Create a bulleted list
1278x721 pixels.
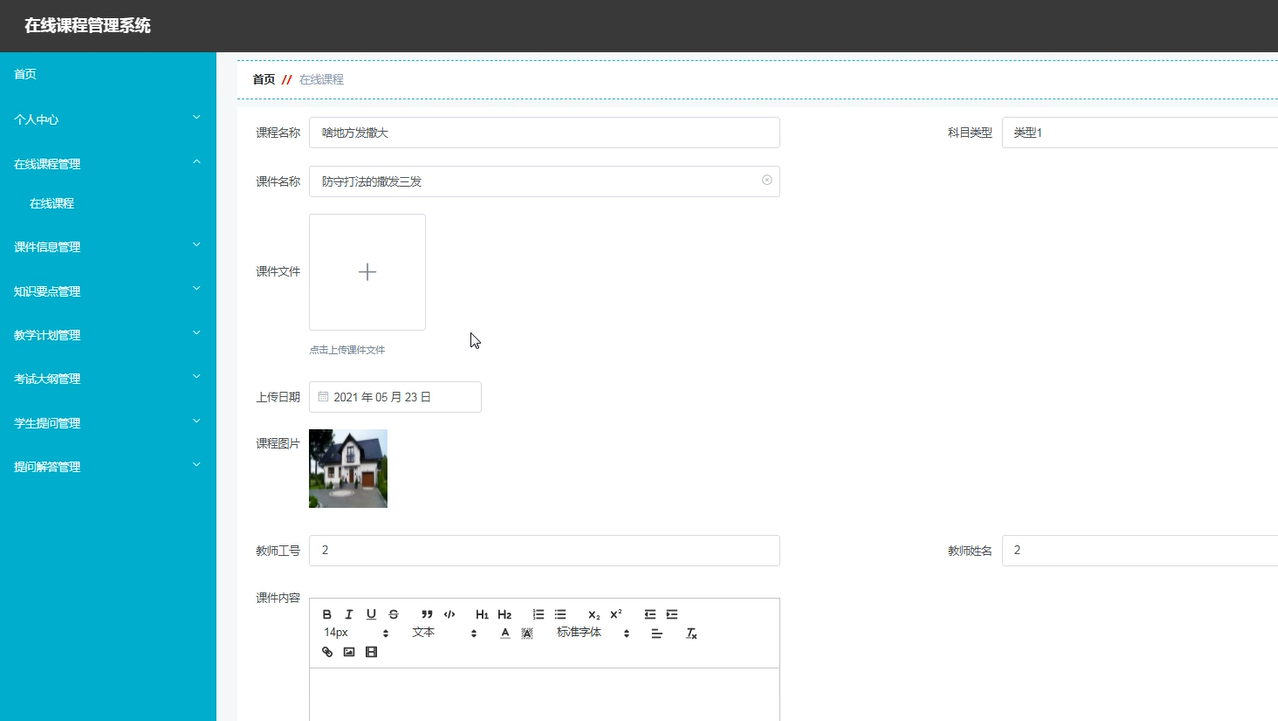click(x=560, y=614)
